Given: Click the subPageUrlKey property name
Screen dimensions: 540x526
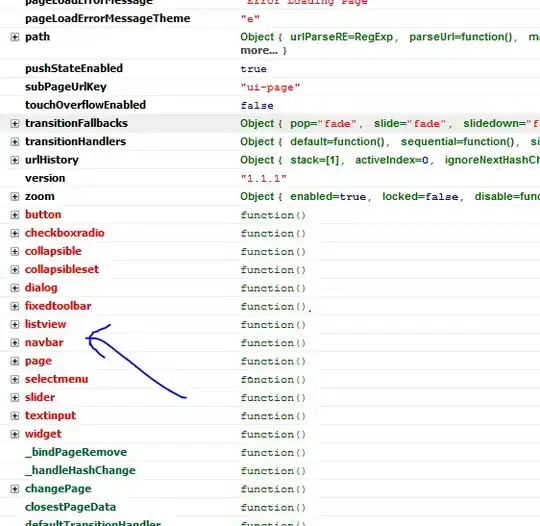Looking at the screenshot, I should point(65,87).
